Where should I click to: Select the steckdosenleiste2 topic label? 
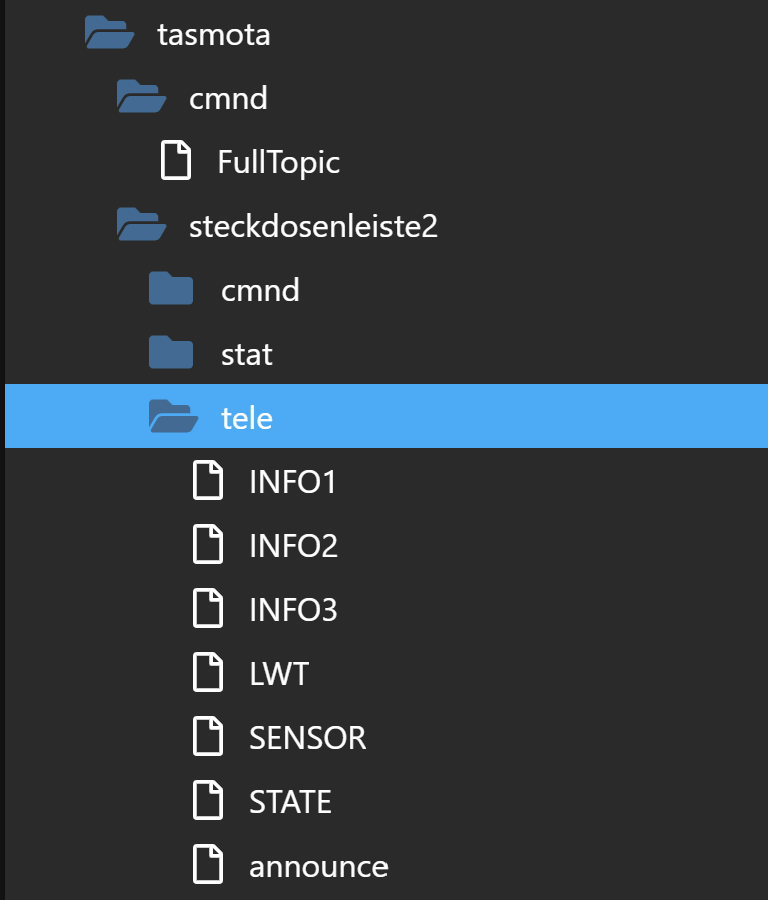coord(313,226)
